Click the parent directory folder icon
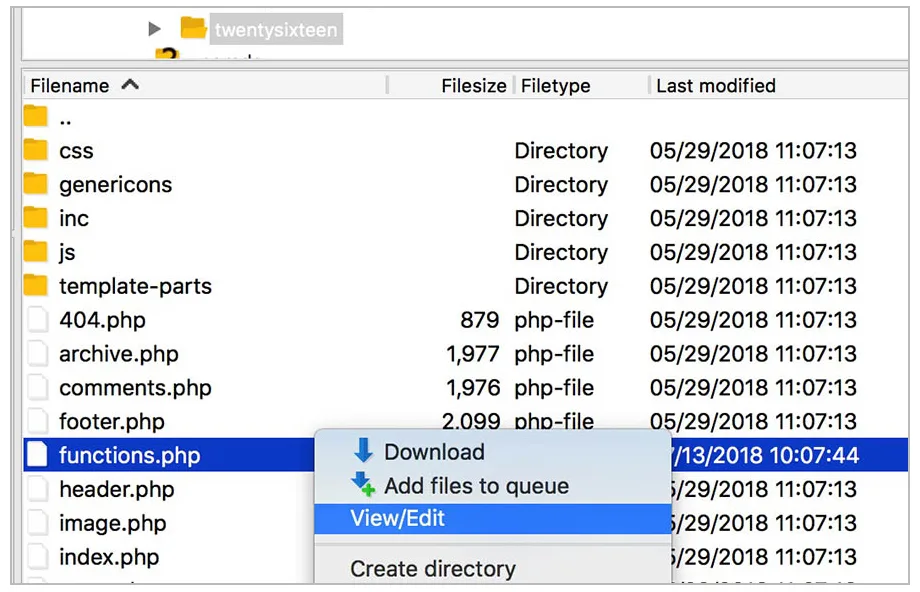Screen dimensions: 920x592 (x=36, y=116)
